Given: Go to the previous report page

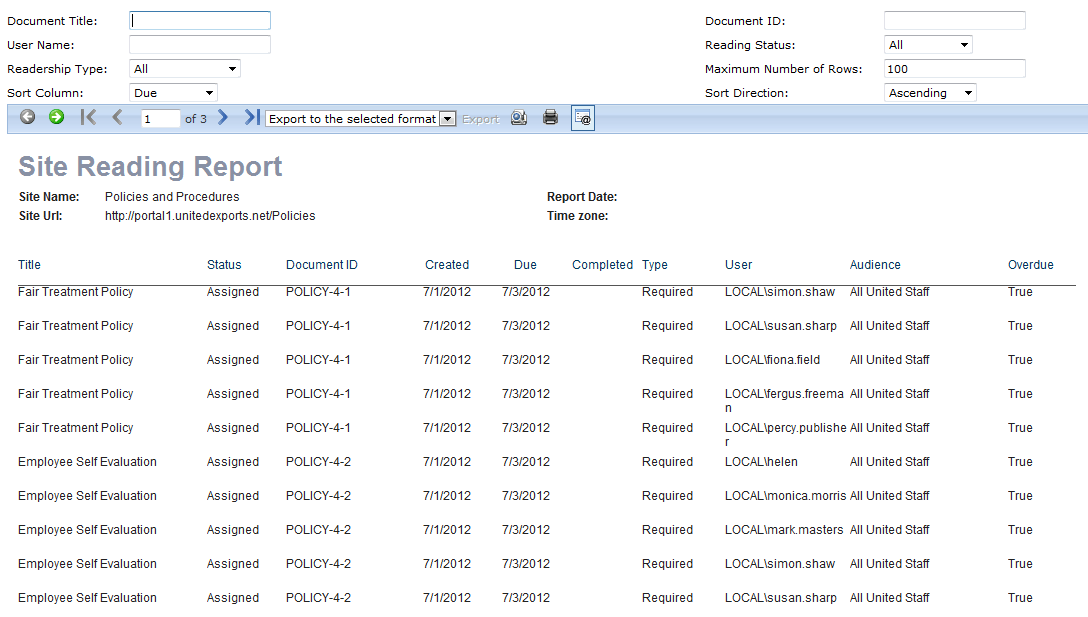Looking at the screenshot, I should (117, 117).
